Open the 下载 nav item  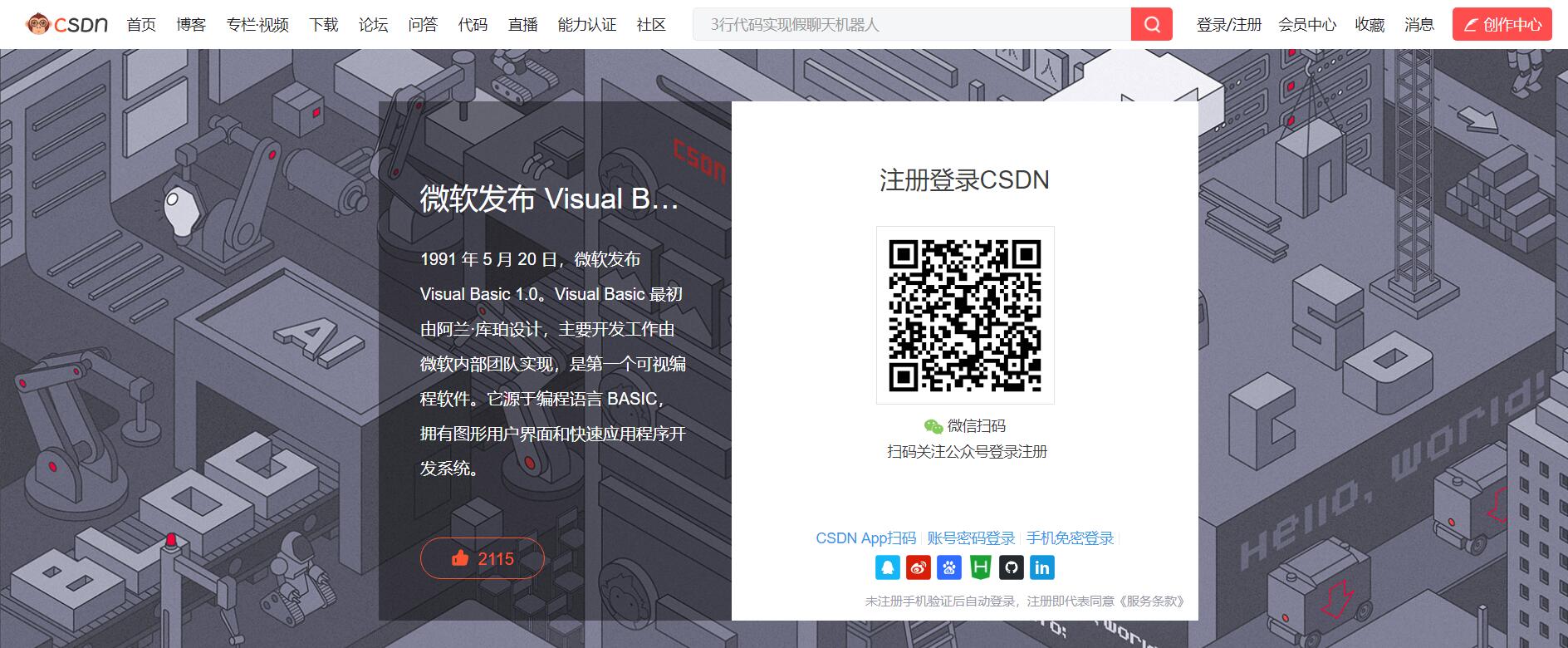(324, 25)
